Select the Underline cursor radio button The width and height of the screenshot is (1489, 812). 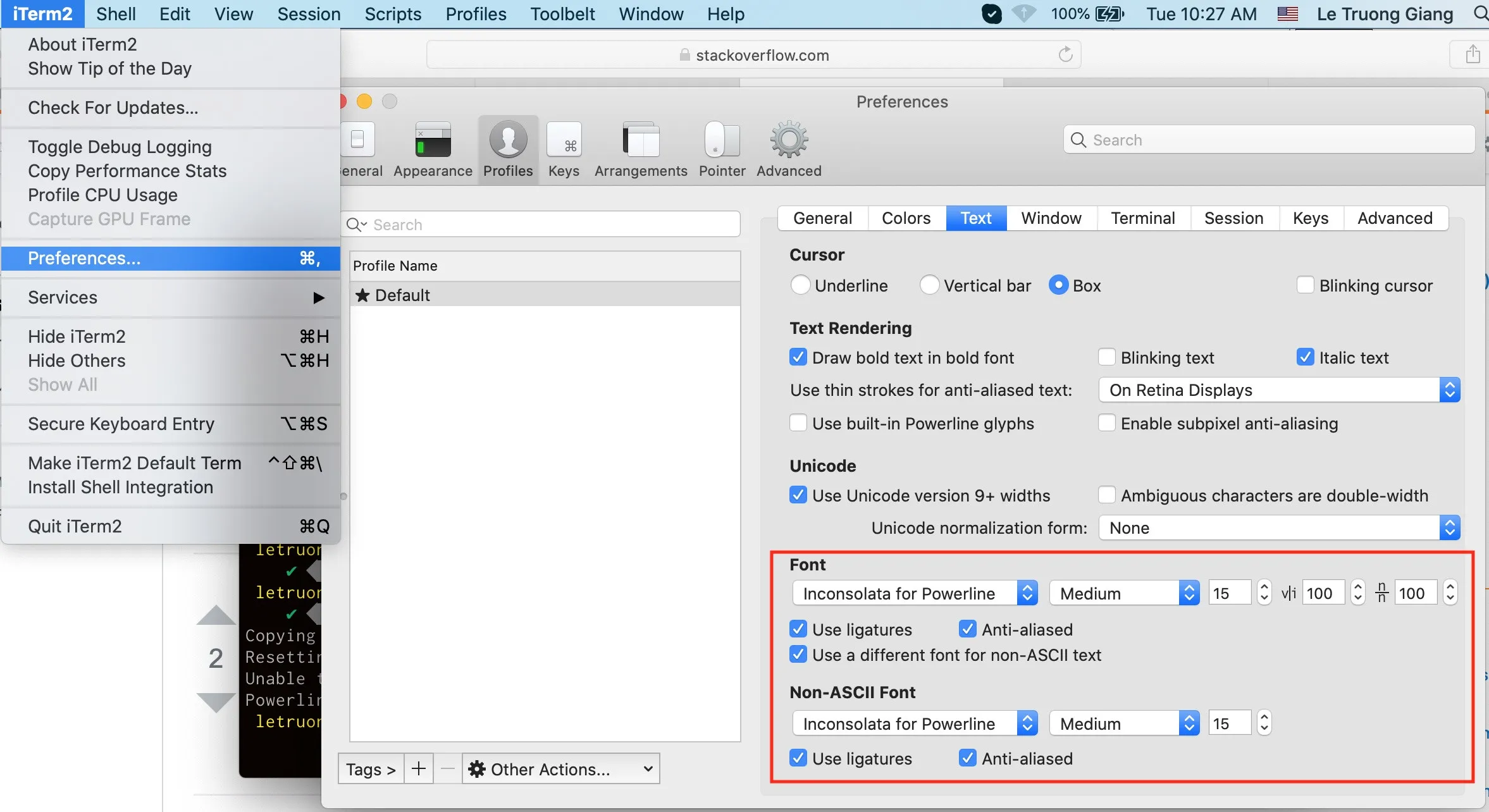pos(800,285)
